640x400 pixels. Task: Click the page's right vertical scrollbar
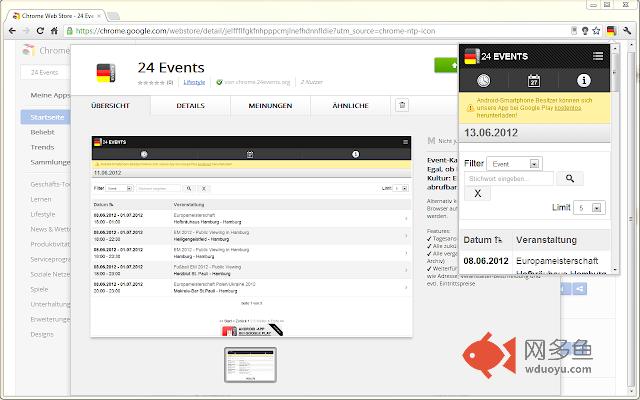click(631, 218)
